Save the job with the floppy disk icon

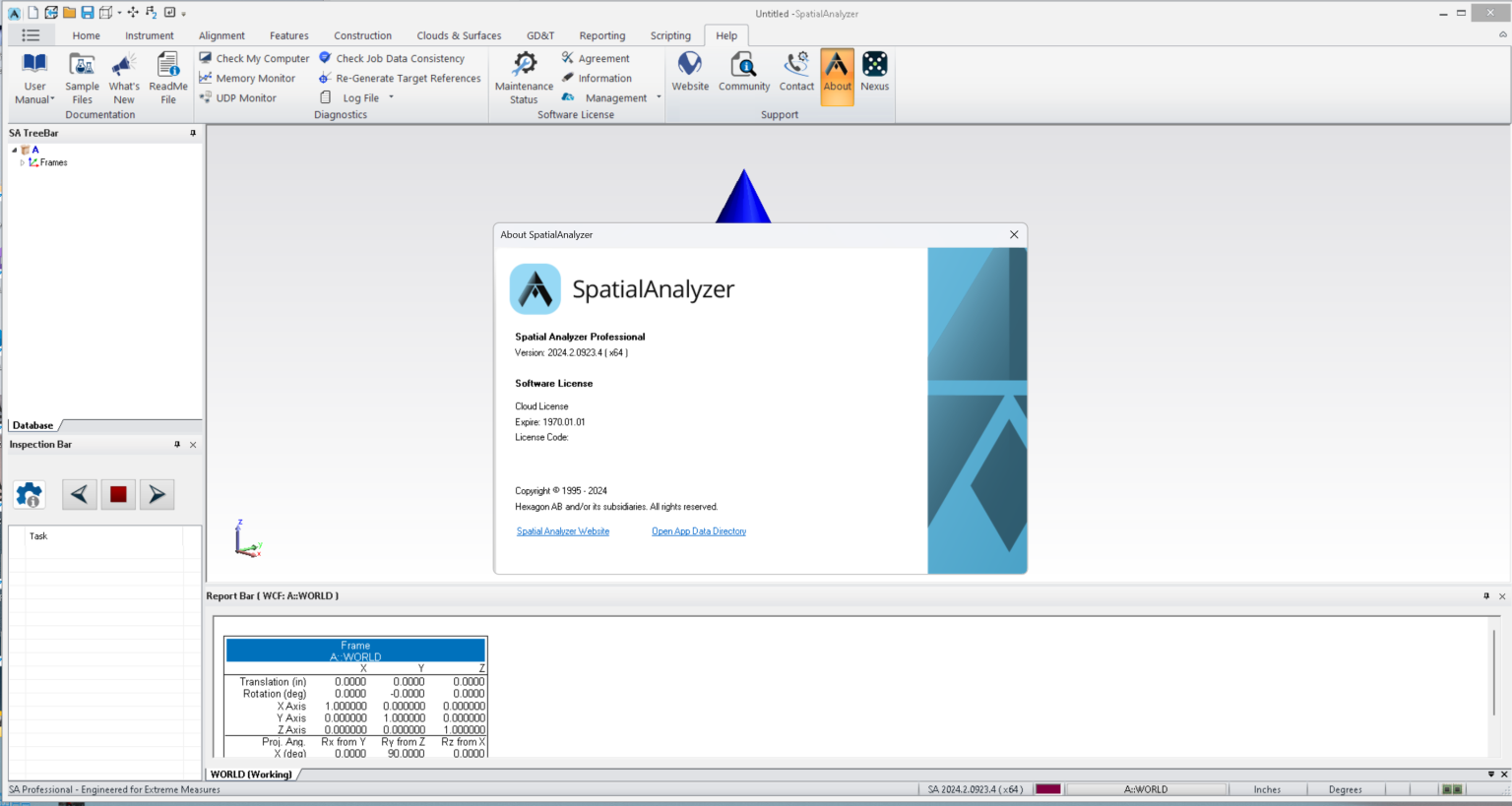click(x=87, y=13)
